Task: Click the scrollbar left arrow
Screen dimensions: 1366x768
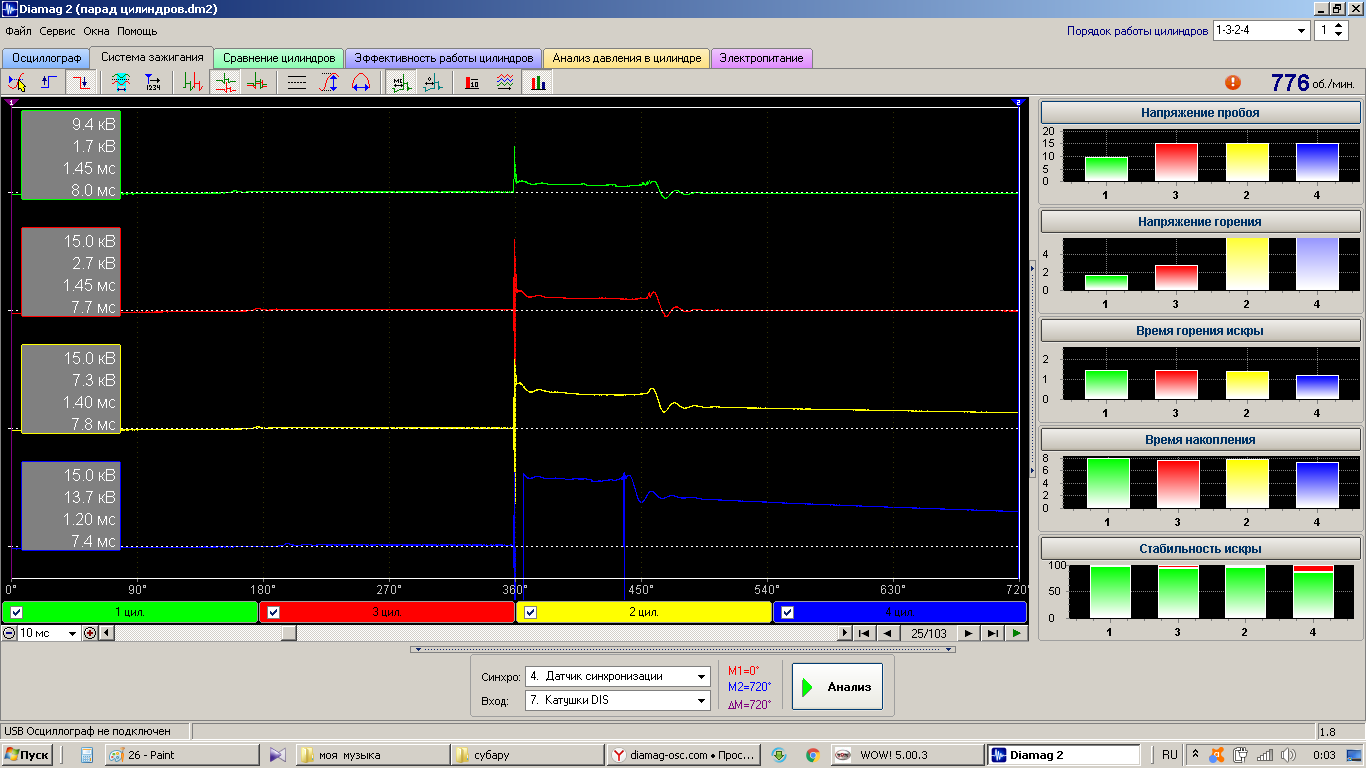Action: 106,633
